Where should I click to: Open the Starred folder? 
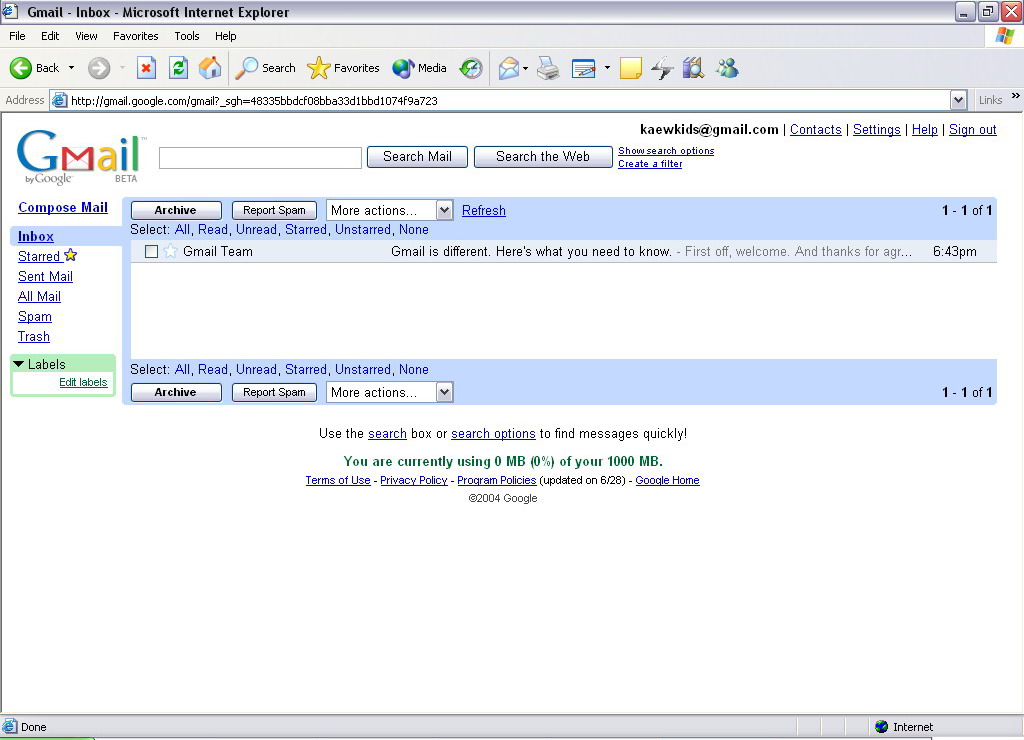pos(39,257)
